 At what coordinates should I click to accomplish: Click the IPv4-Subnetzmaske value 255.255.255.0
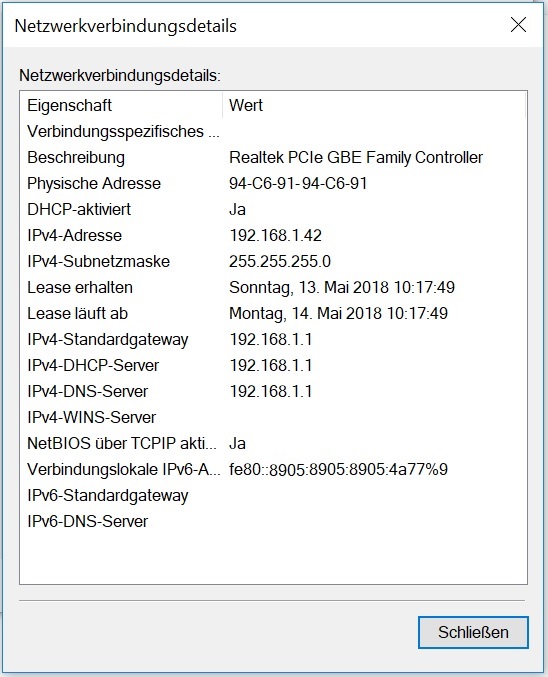280,262
